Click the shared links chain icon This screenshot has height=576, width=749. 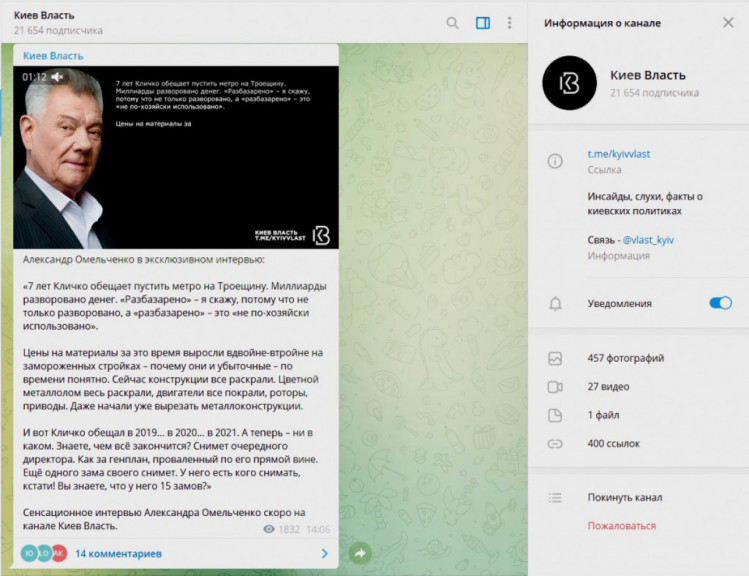(x=555, y=444)
